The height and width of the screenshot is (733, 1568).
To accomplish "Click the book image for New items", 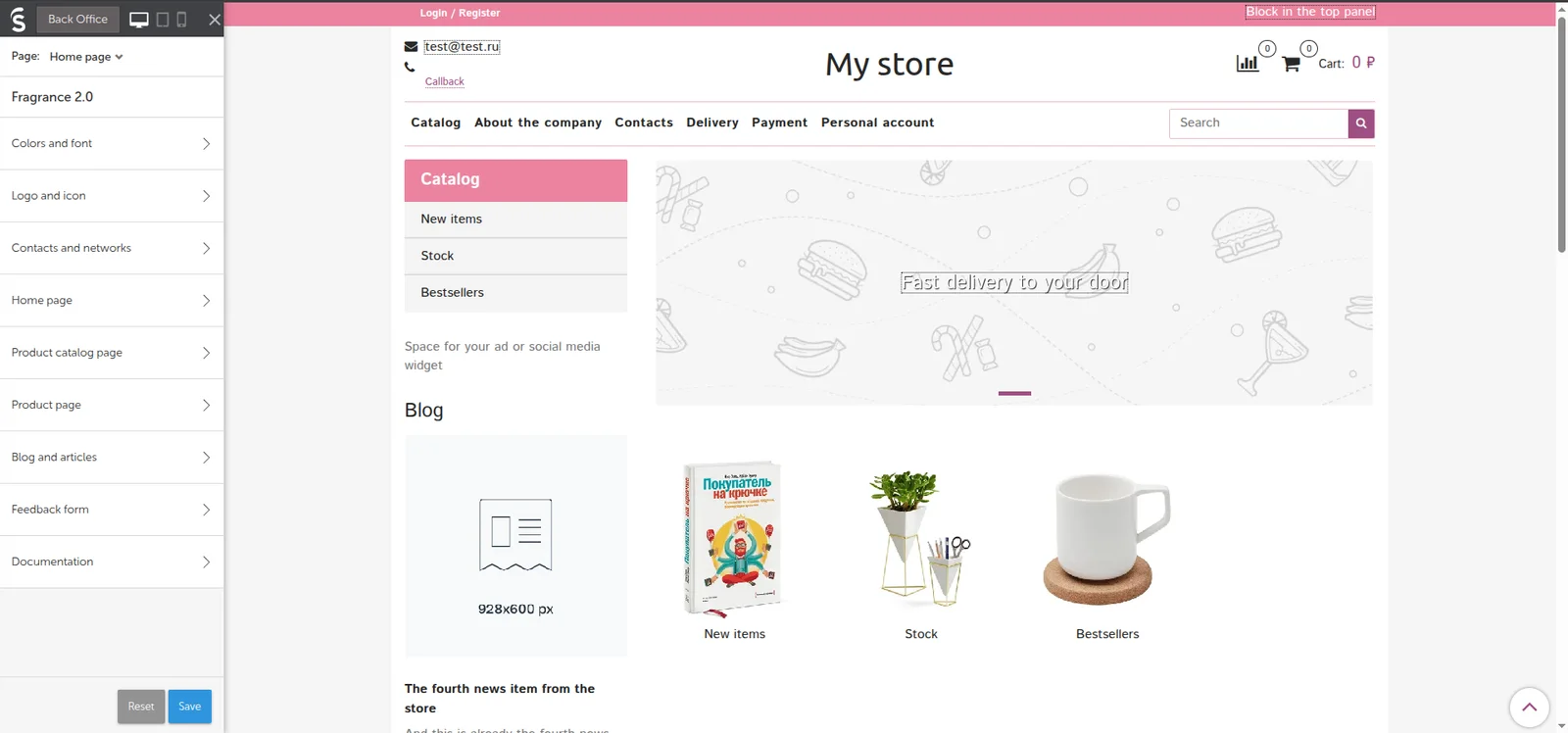I will pyautogui.click(x=732, y=538).
